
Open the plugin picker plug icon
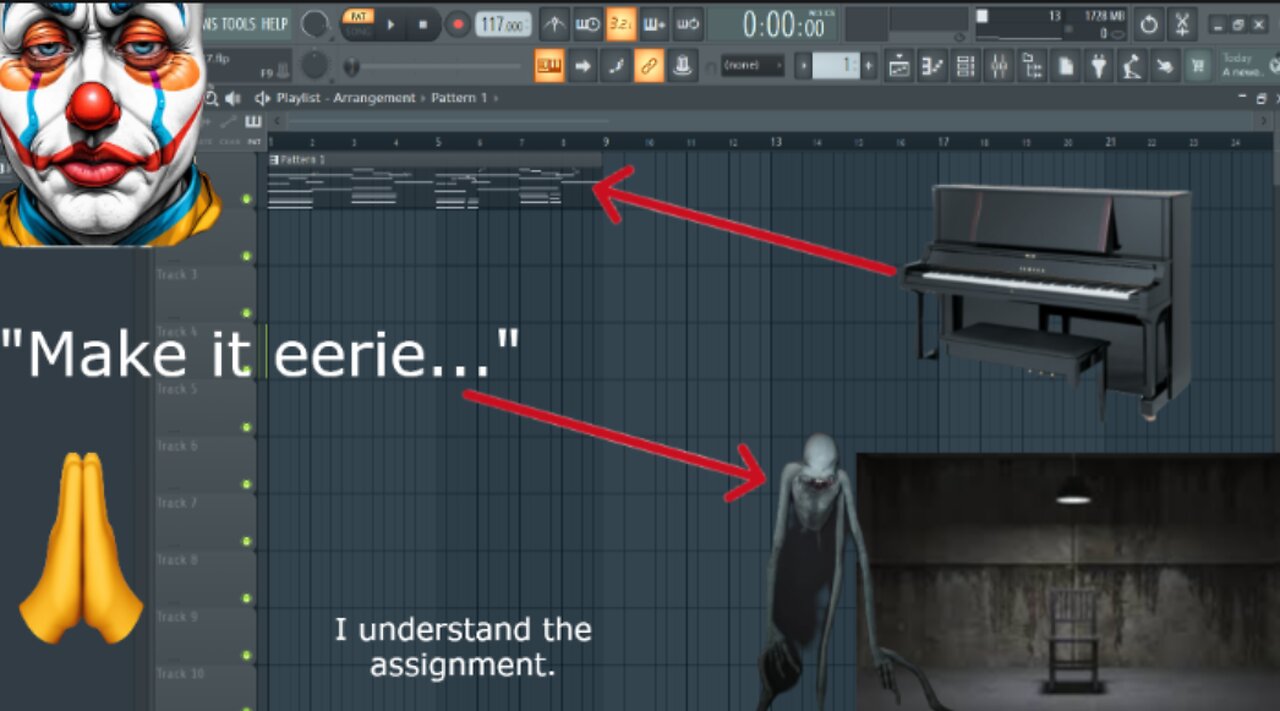point(1099,66)
